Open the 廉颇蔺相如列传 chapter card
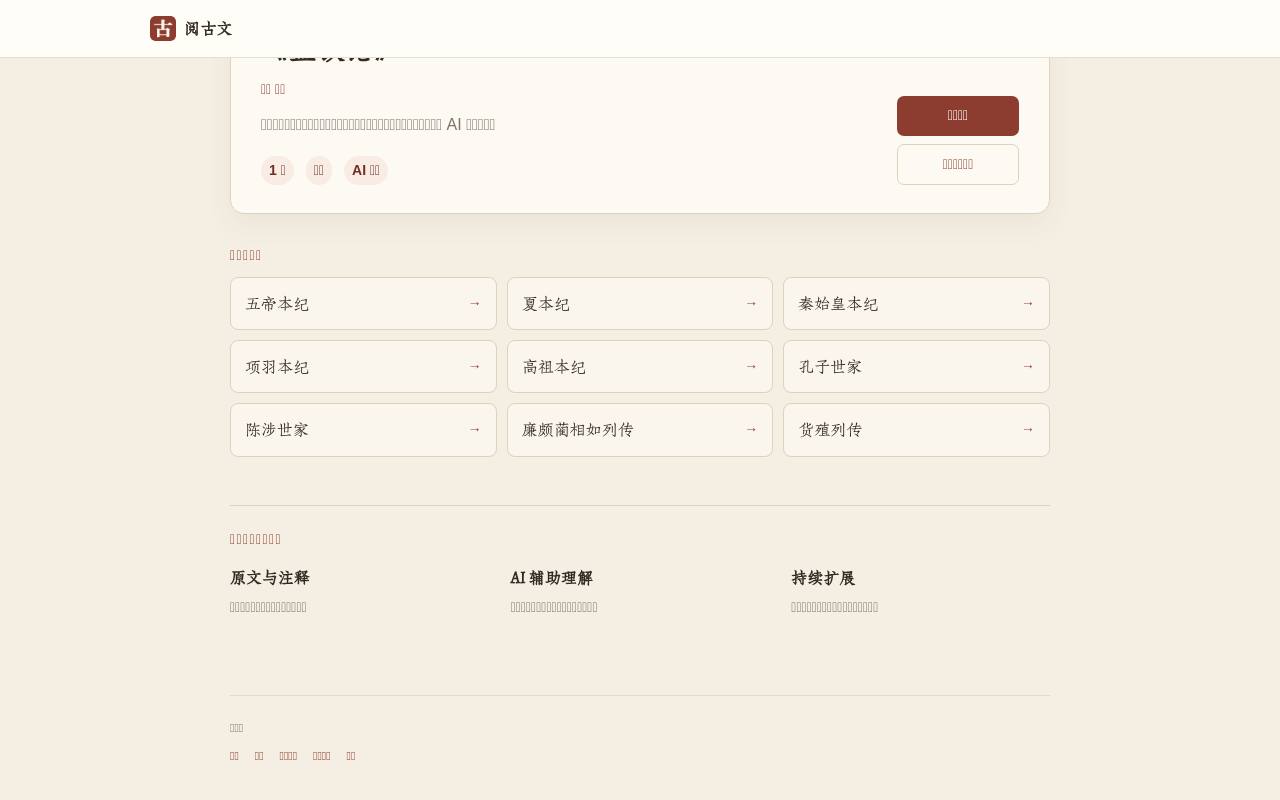The image size is (1280, 800). [640, 430]
